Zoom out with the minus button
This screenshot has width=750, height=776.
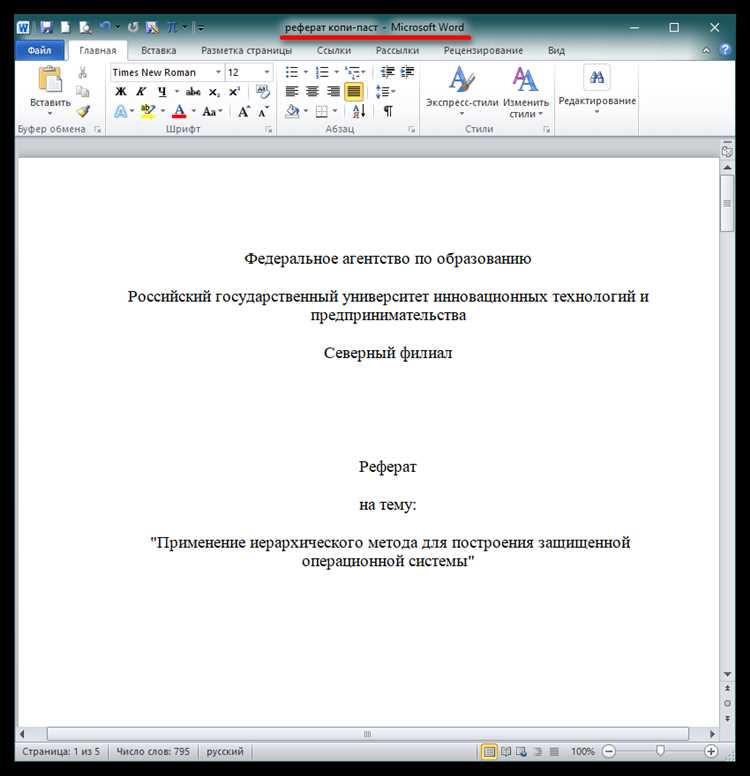[609, 752]
